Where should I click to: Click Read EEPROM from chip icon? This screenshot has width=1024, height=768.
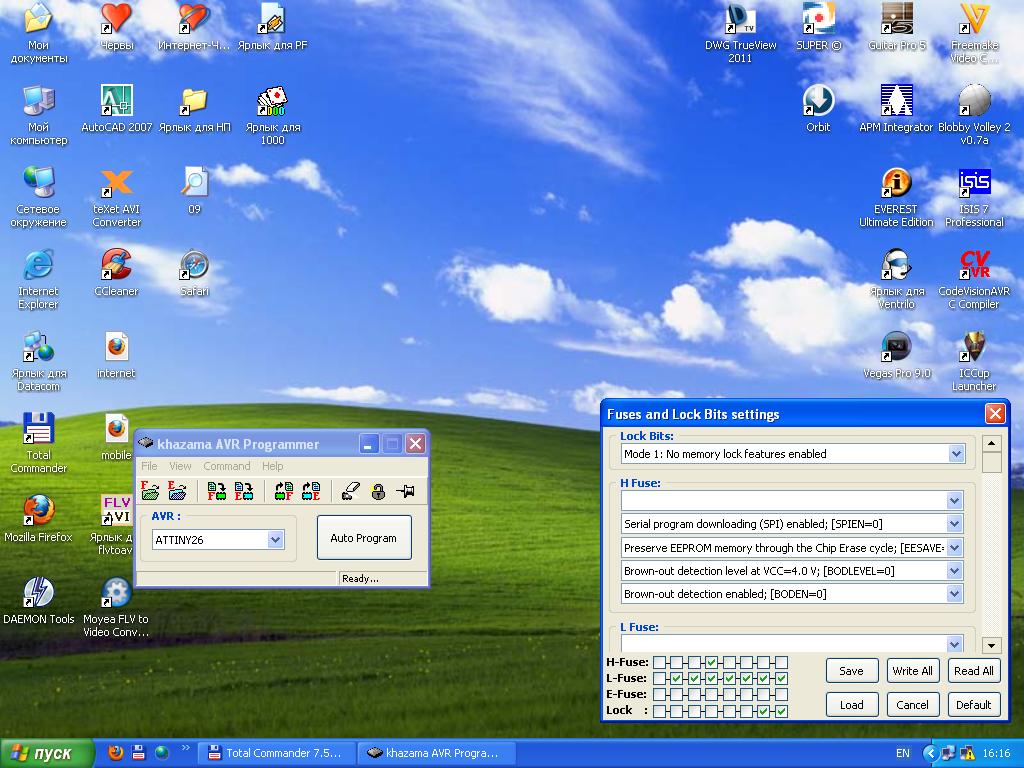pos(311,490)
